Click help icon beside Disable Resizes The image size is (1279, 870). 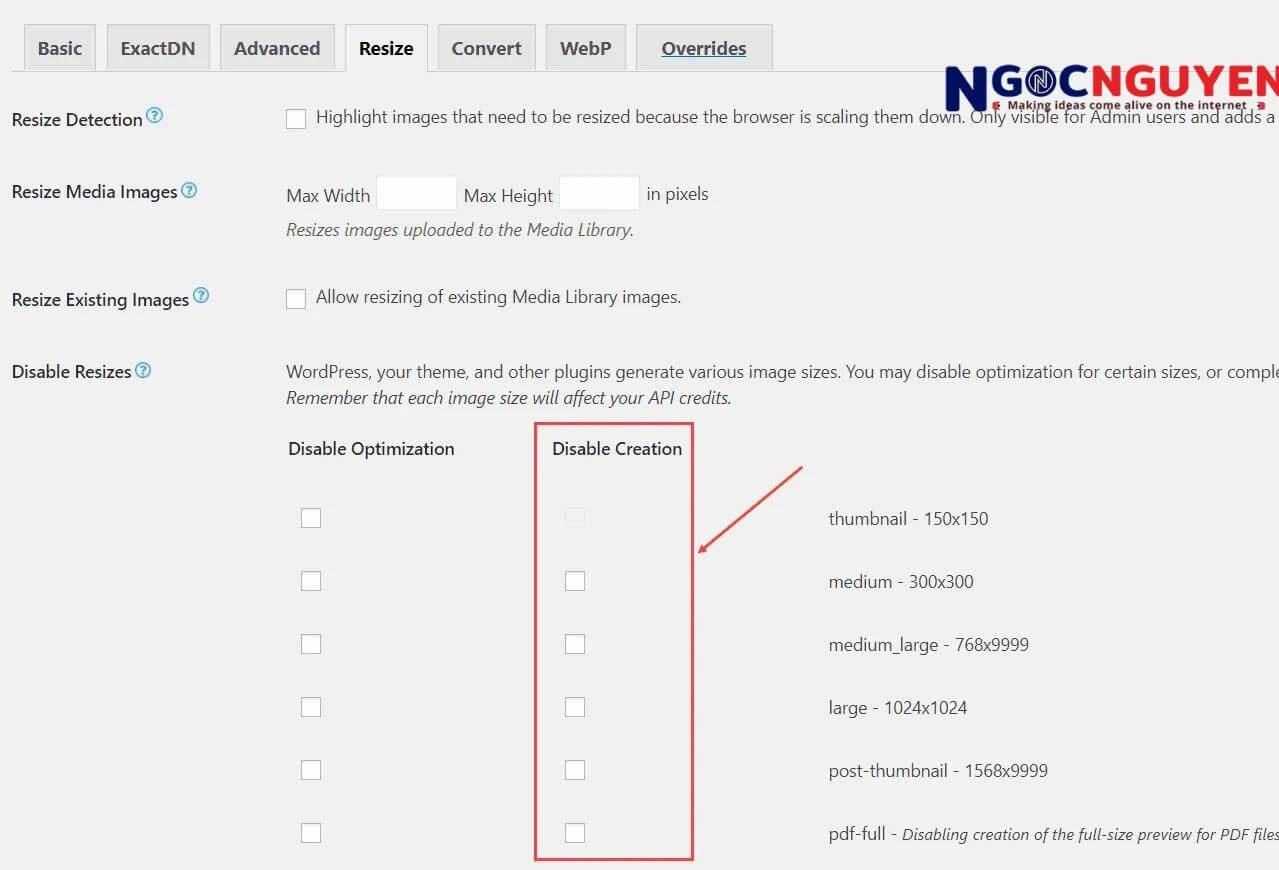click(x=143, y=370)
